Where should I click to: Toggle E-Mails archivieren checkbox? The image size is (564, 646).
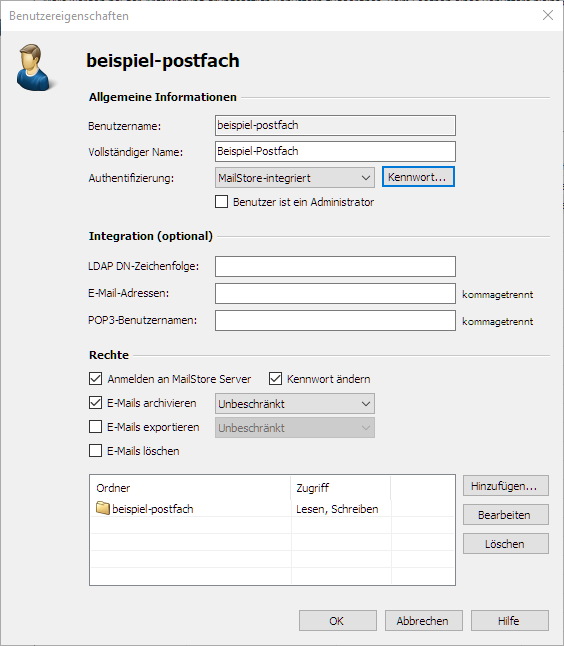96,403
